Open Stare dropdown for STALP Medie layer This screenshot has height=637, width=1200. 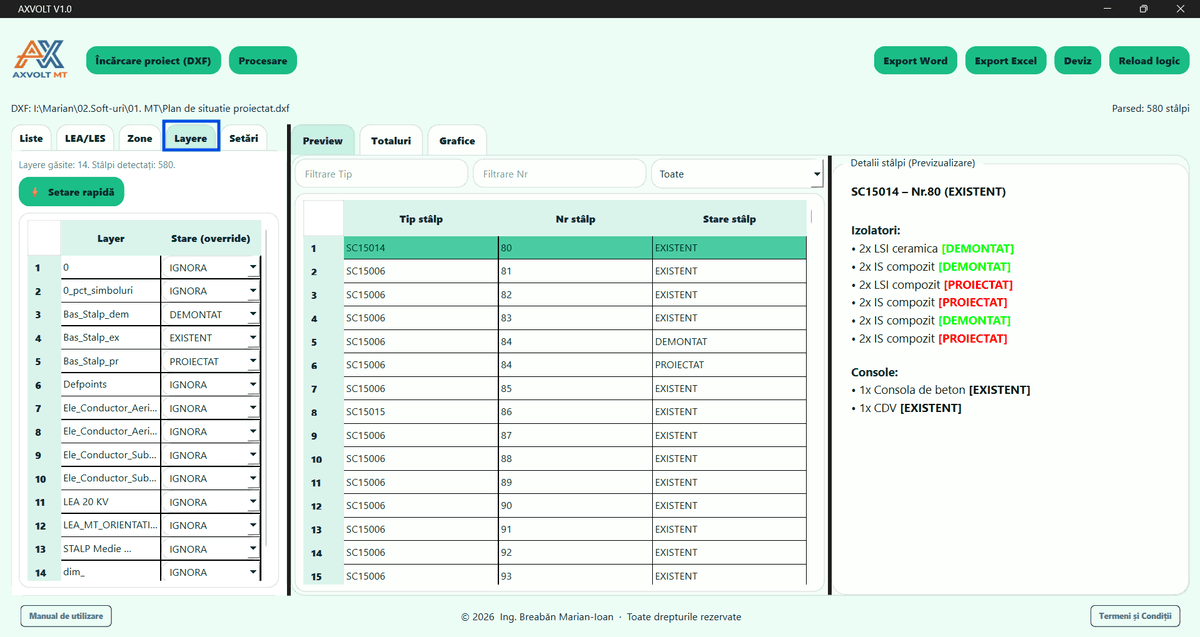click(x=211, y=549)
